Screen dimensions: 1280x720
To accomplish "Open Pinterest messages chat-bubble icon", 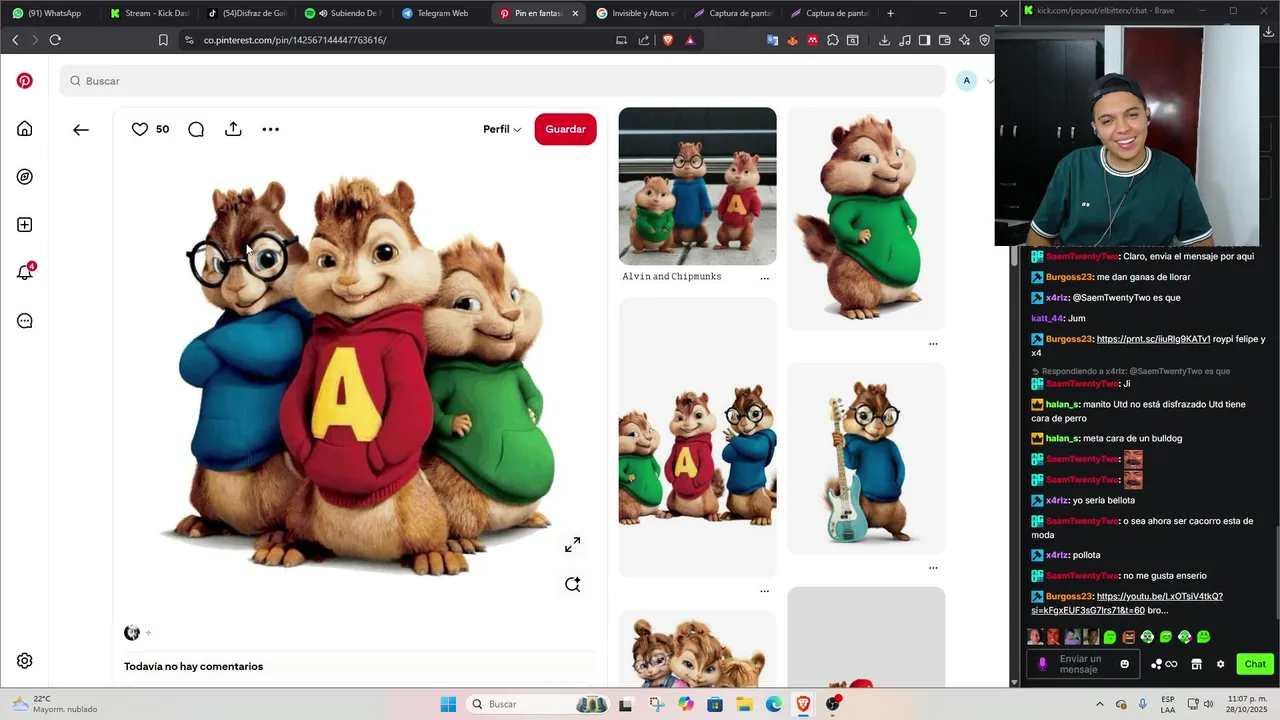I will [25, 321].
